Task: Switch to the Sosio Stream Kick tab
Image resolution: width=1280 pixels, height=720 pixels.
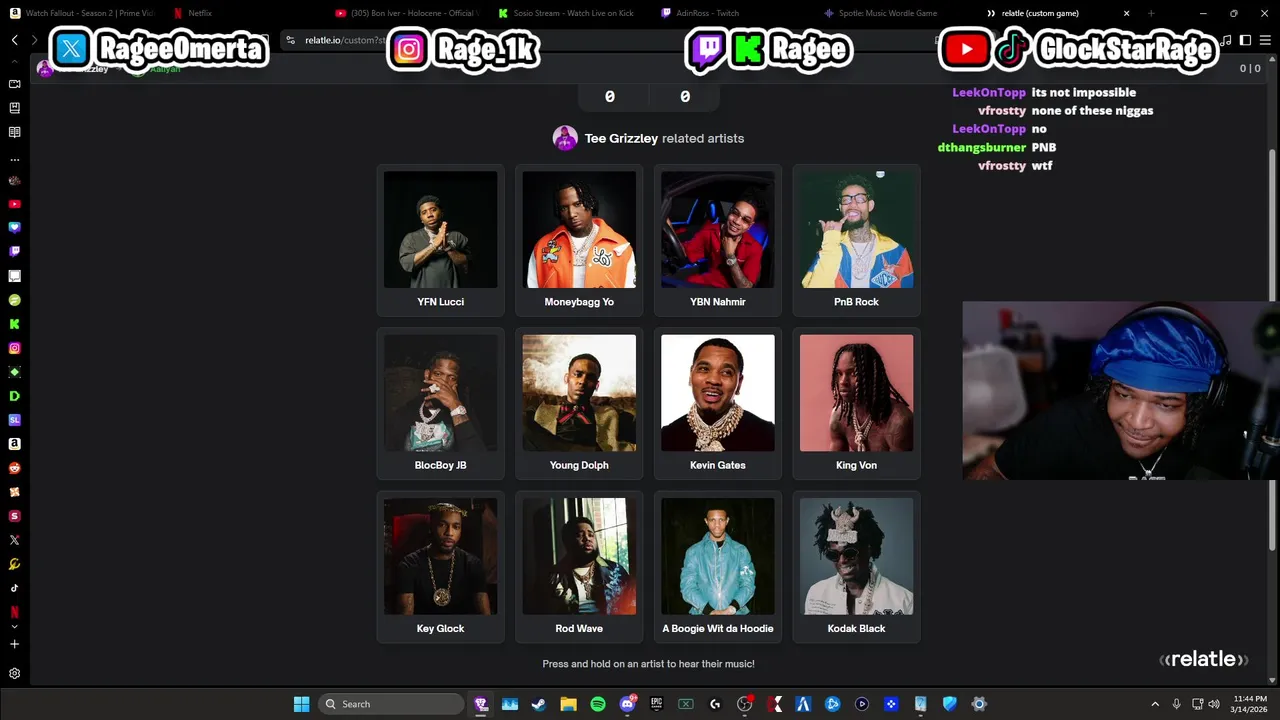Action: [x=566, y=13]
